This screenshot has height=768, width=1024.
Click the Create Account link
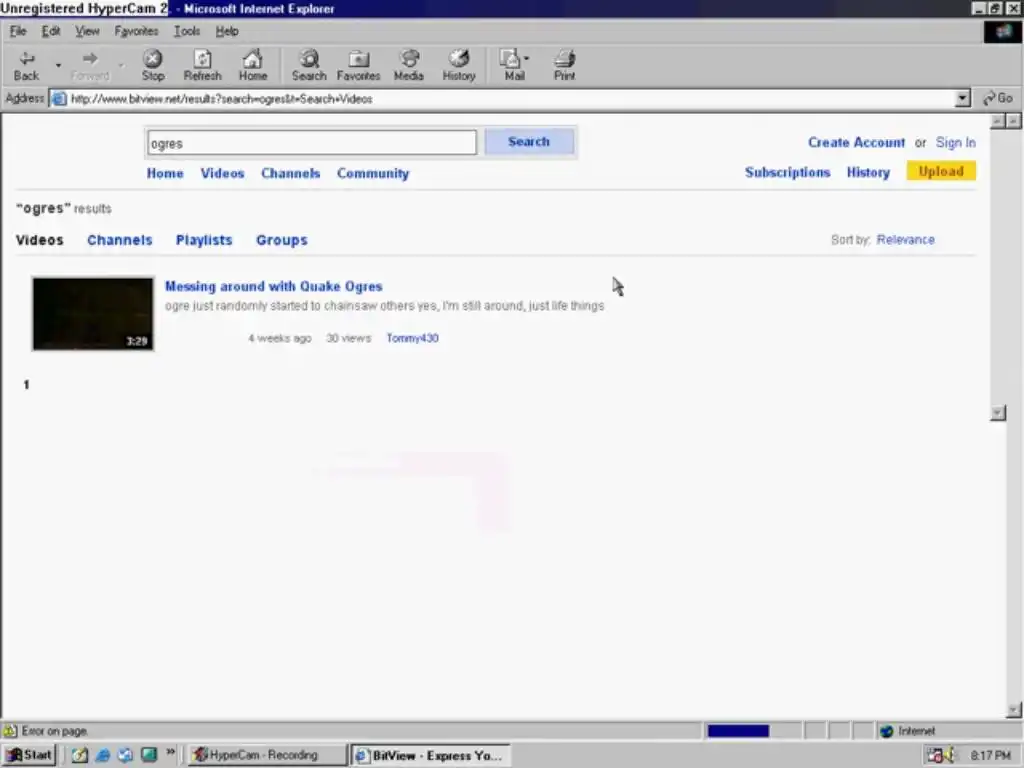coord(856,142)
